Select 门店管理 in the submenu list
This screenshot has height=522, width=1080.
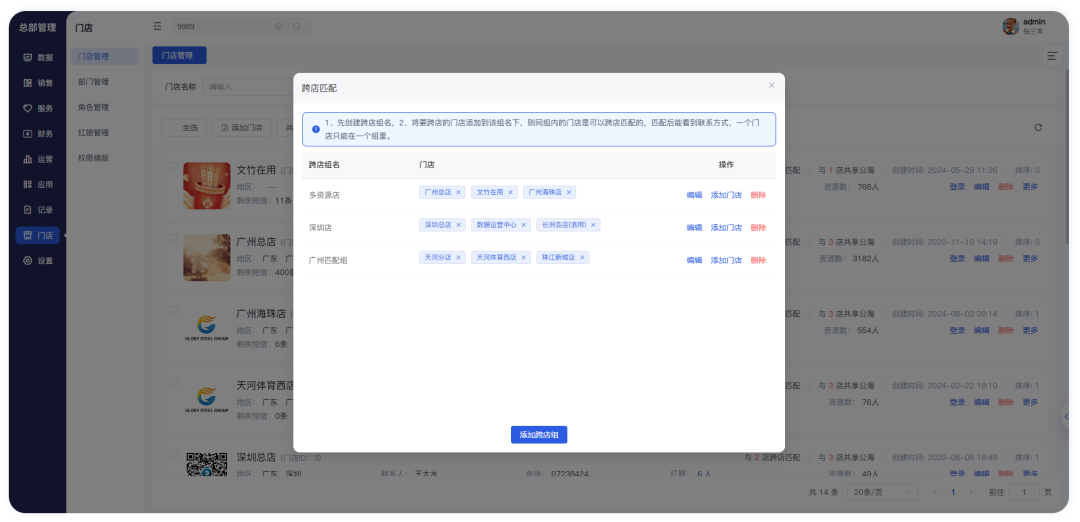(x=105, y=56)
